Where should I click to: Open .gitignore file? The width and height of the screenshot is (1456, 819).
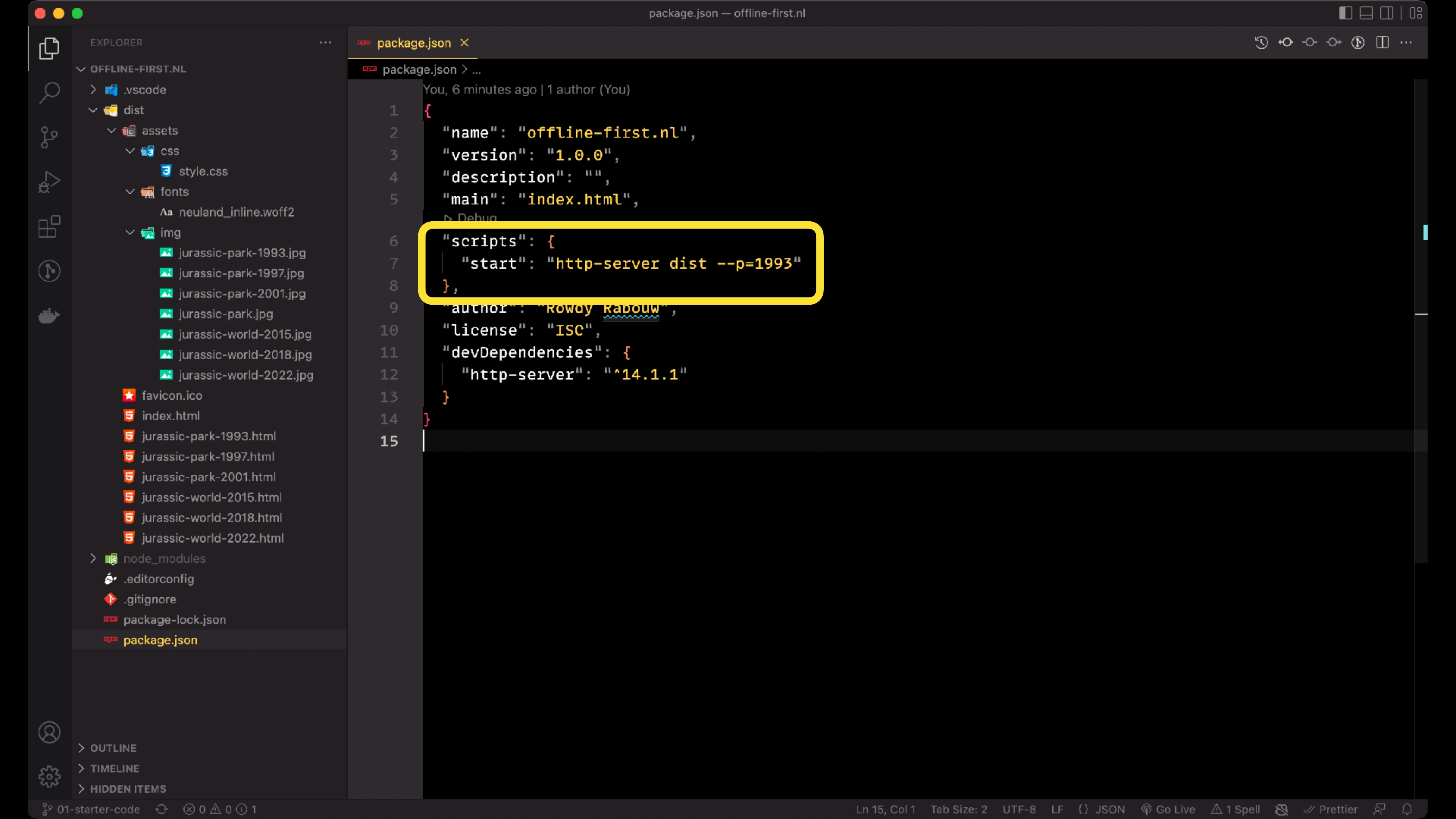click(x=150, y=599)
